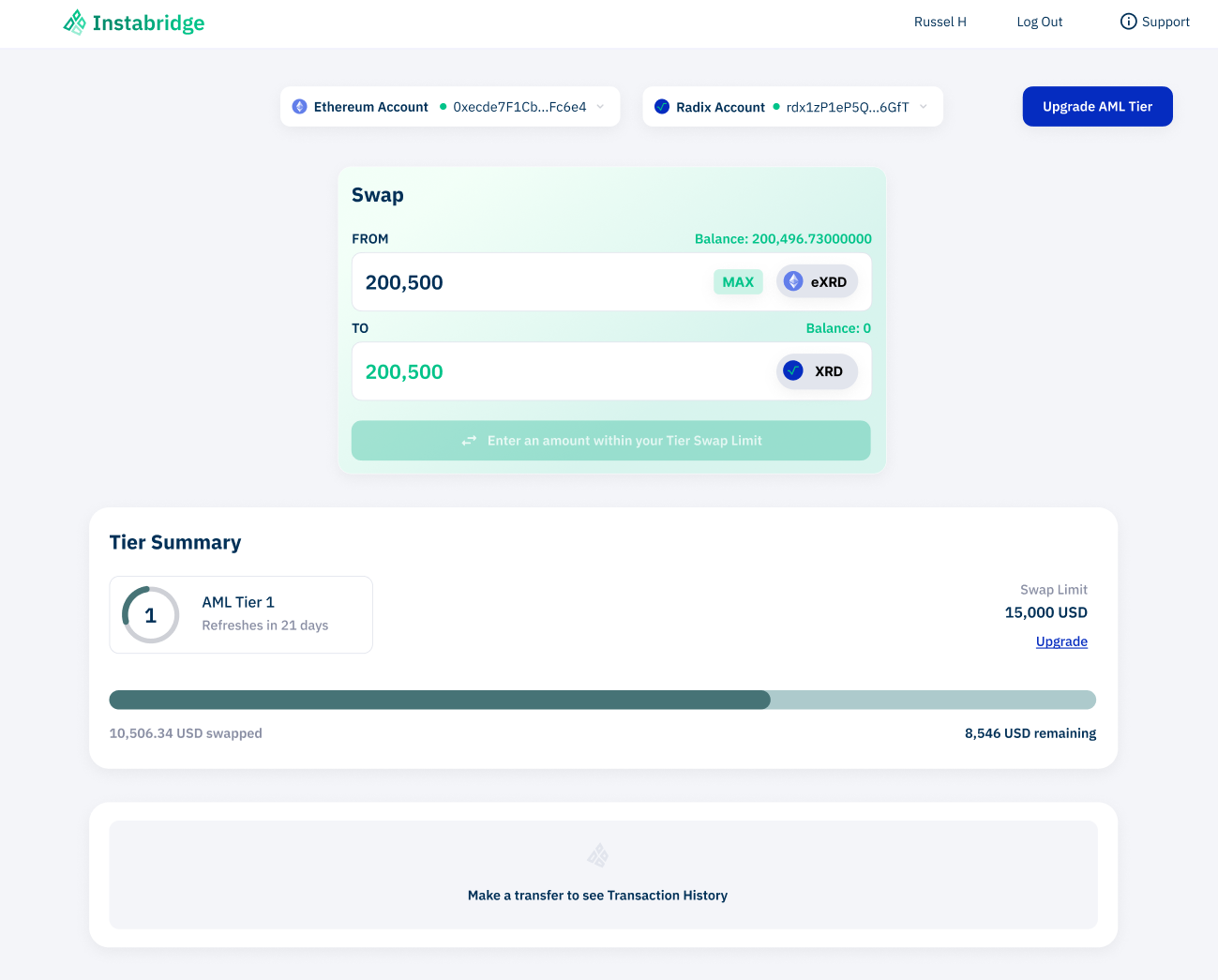Click the Instabridge logo icon

point(74,23)
